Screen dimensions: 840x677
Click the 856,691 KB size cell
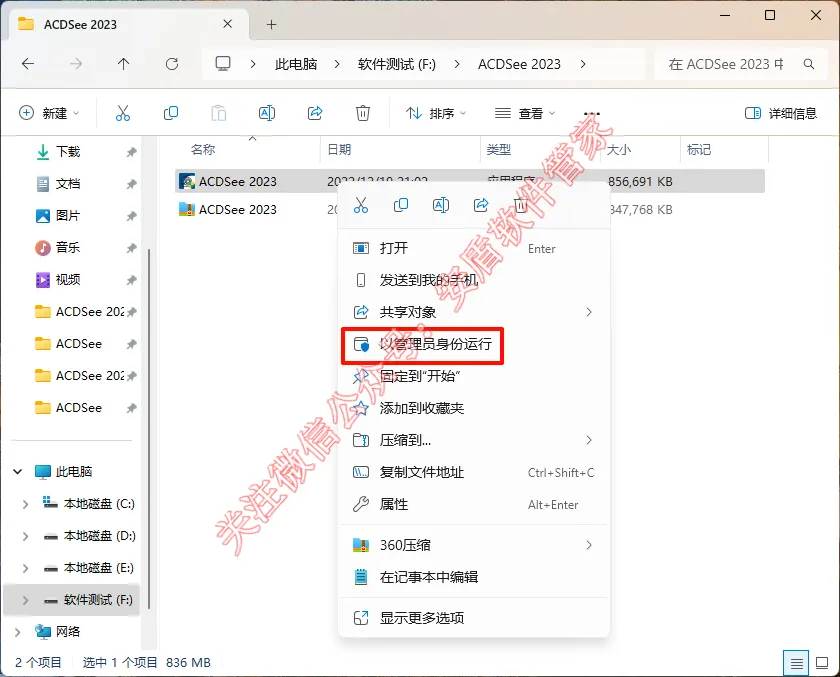click(640, 182)
